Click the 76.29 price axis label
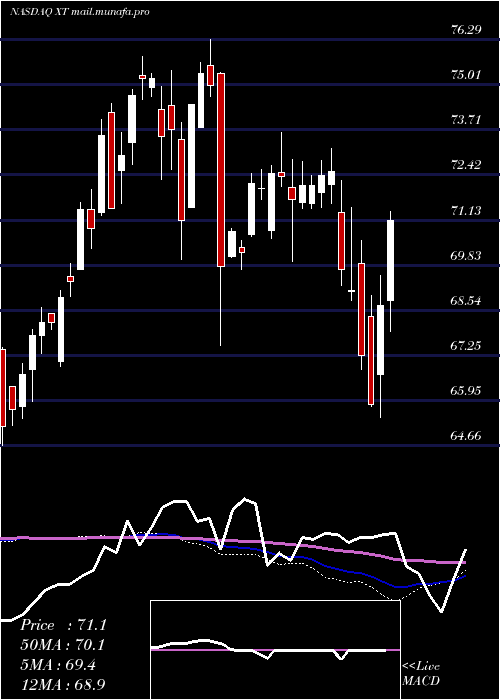 466,30
